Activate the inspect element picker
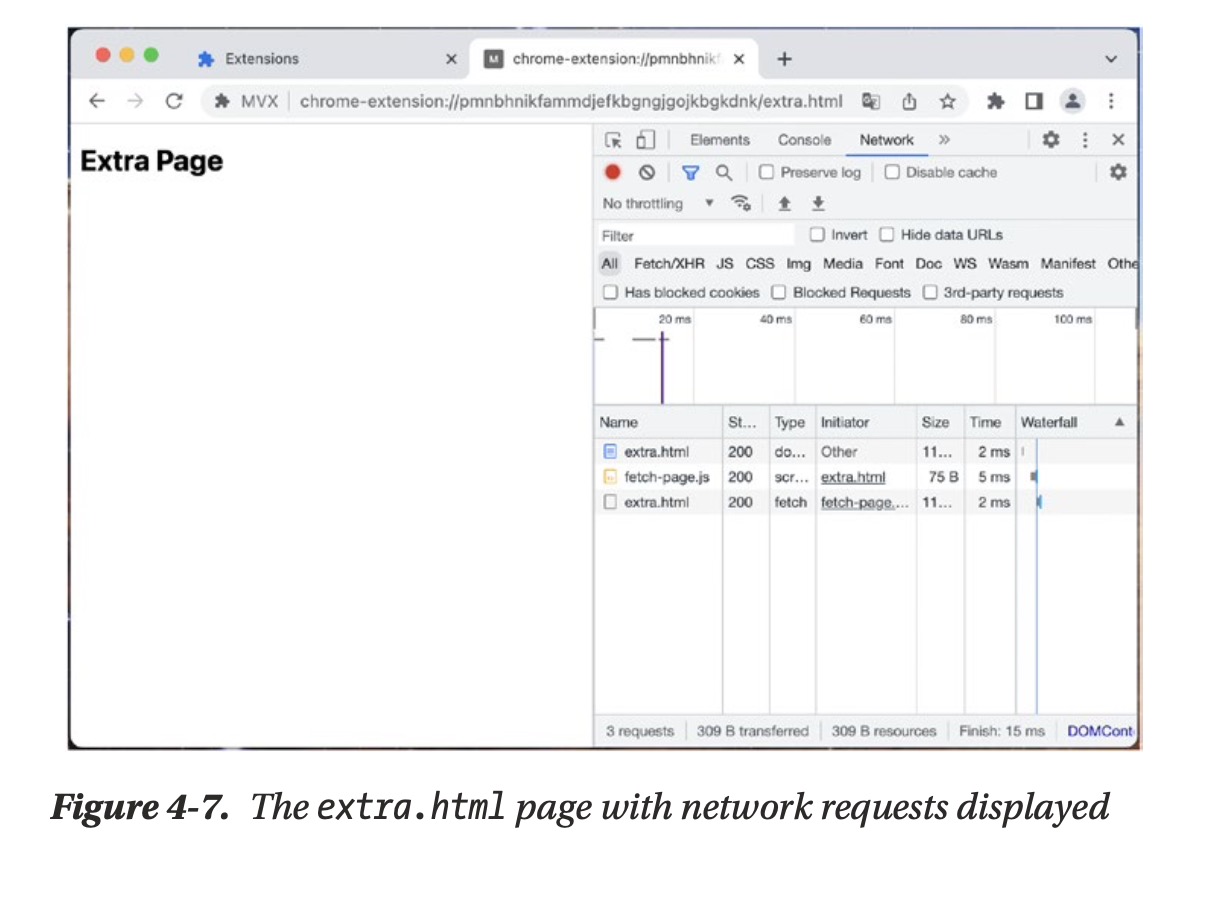1206x902 pixels. coord(613,140)
